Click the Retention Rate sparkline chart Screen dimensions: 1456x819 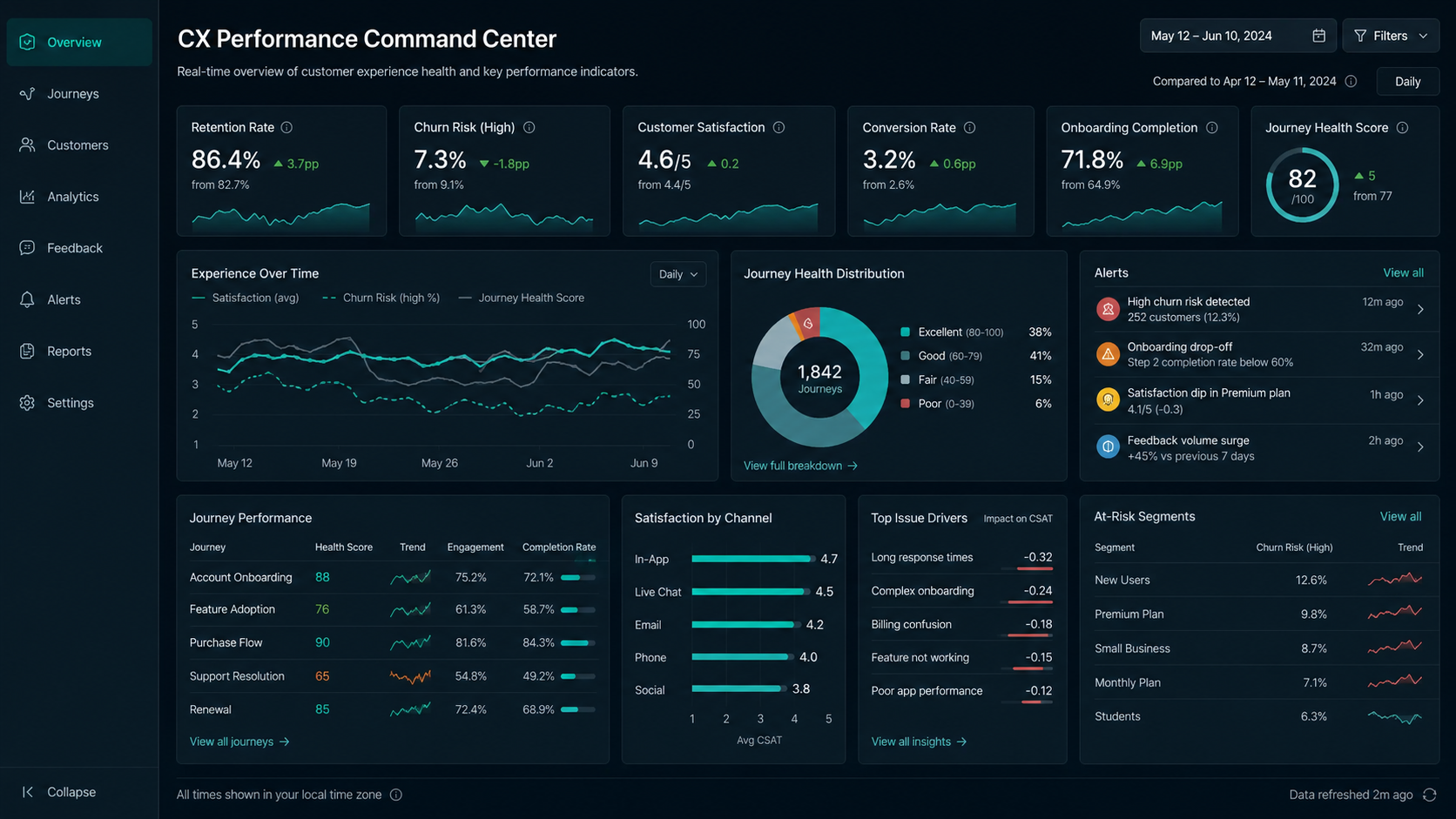click(x=280, y=215)
